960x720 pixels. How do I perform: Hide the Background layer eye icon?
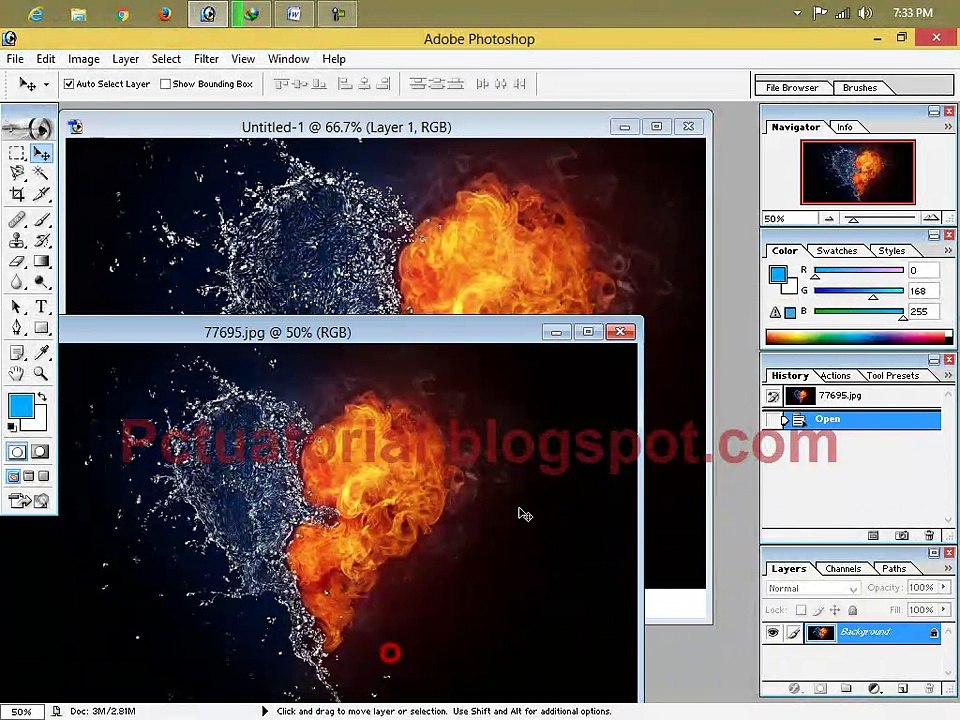(773, 632)
